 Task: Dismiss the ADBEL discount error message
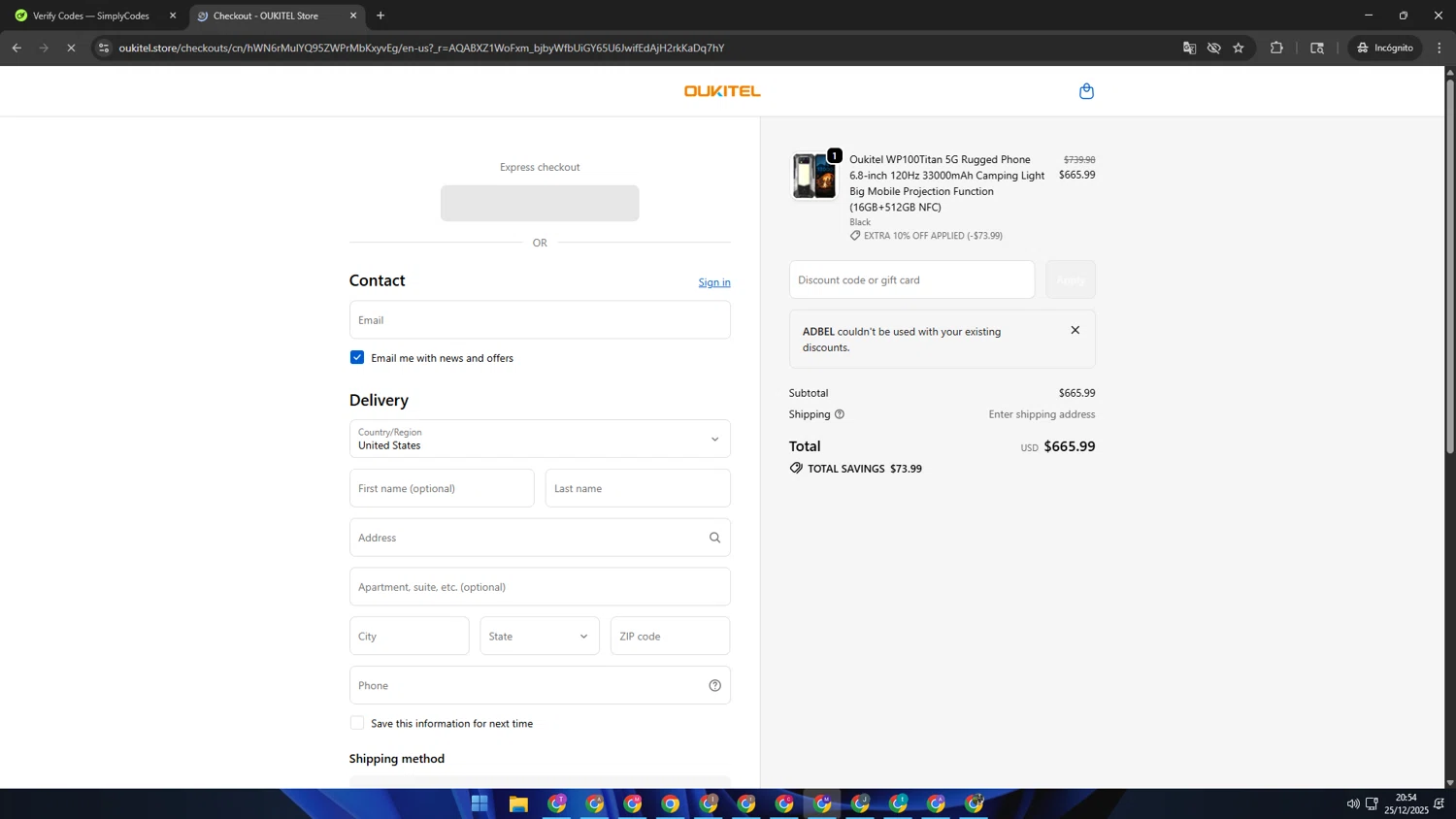tap(1075, 330)
